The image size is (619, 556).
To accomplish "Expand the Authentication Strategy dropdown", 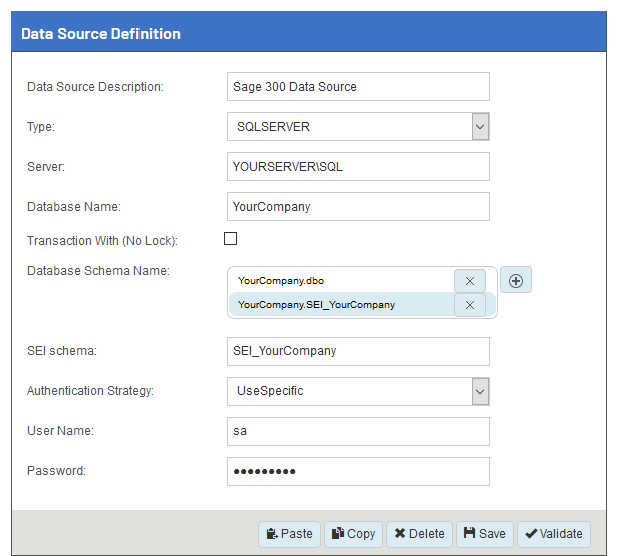I will point(358,391).
